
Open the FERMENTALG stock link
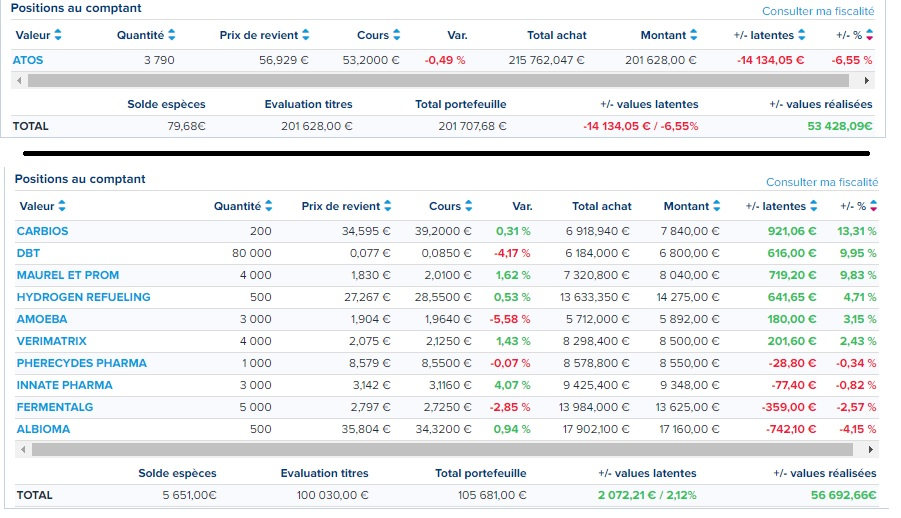(55, 407)
